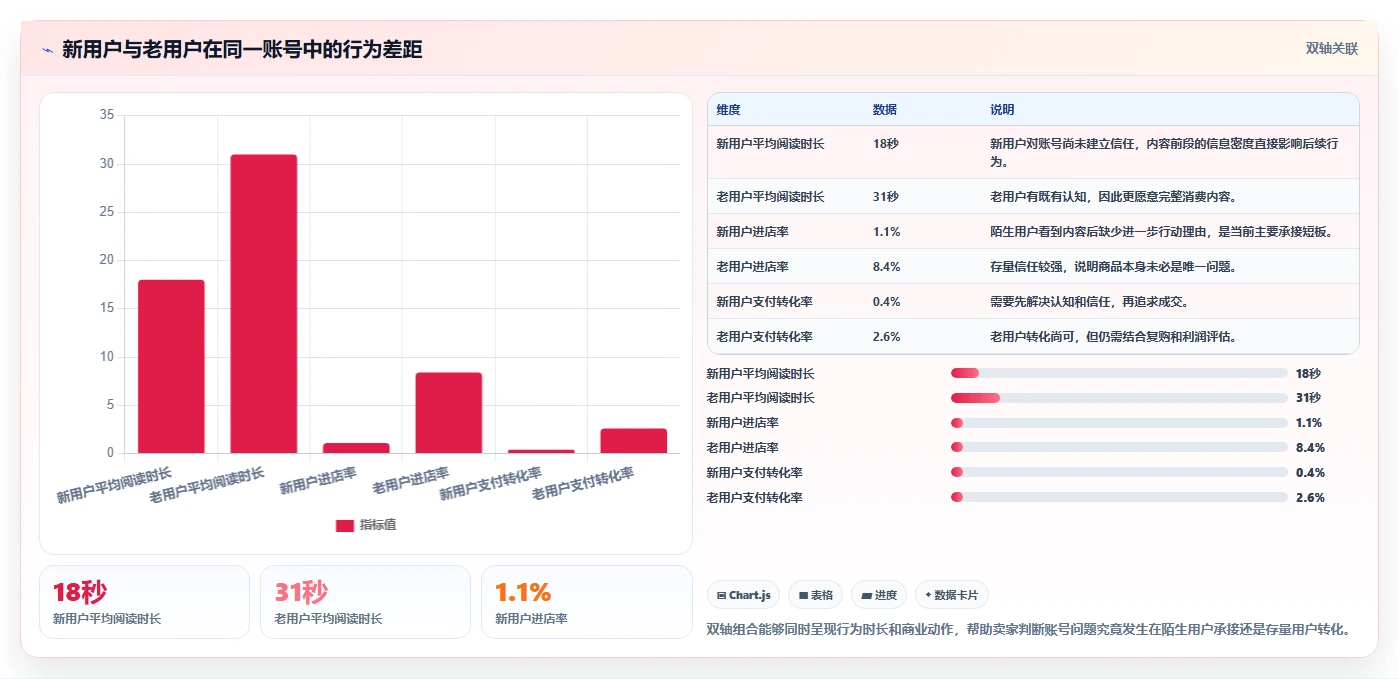1399x679 pixels.
Task: Click the note 需要先解决认知和信任，再追求成交。
Action: click(x=1089, y=302)
